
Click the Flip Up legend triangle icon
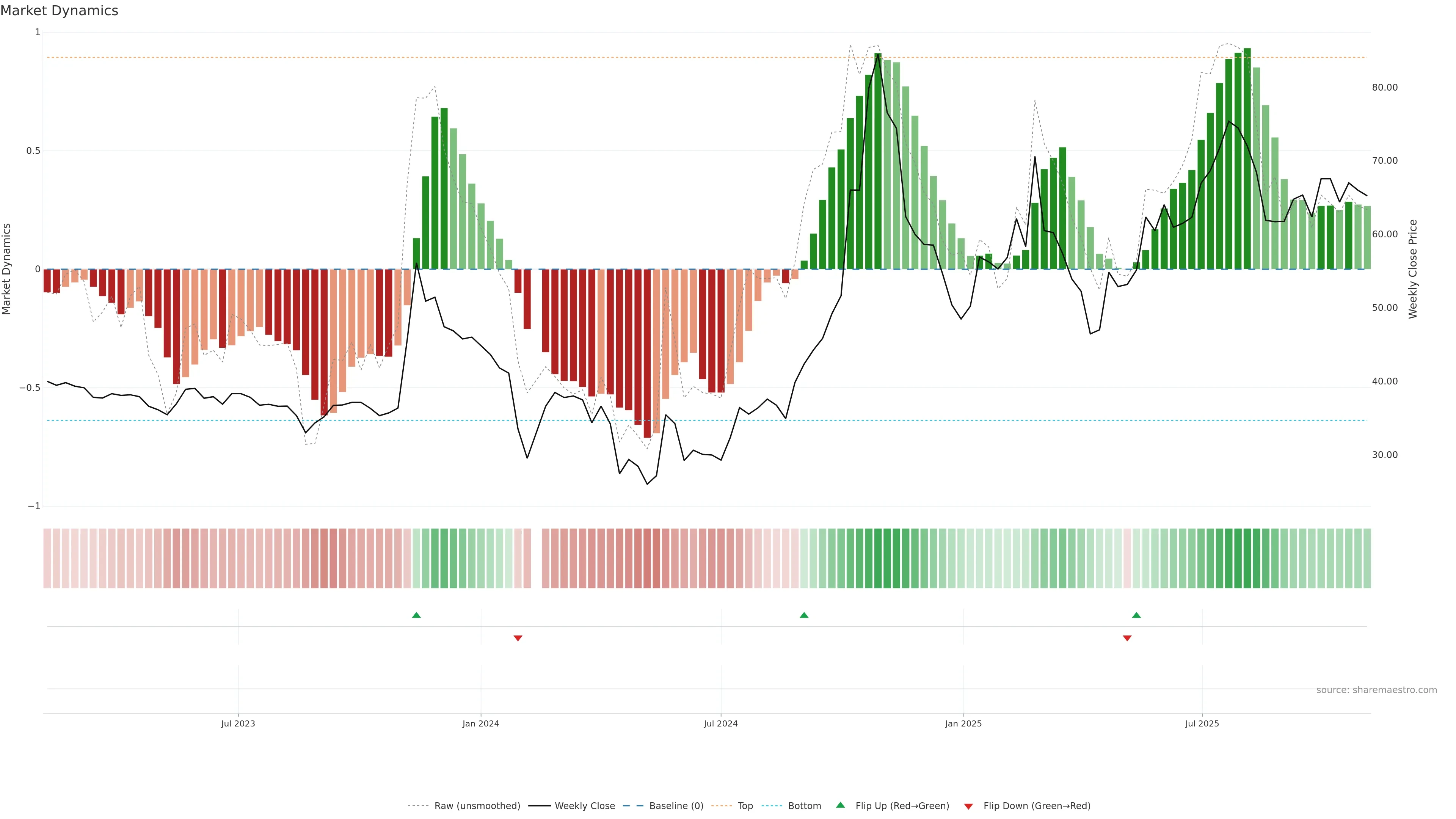pos(841,805)
